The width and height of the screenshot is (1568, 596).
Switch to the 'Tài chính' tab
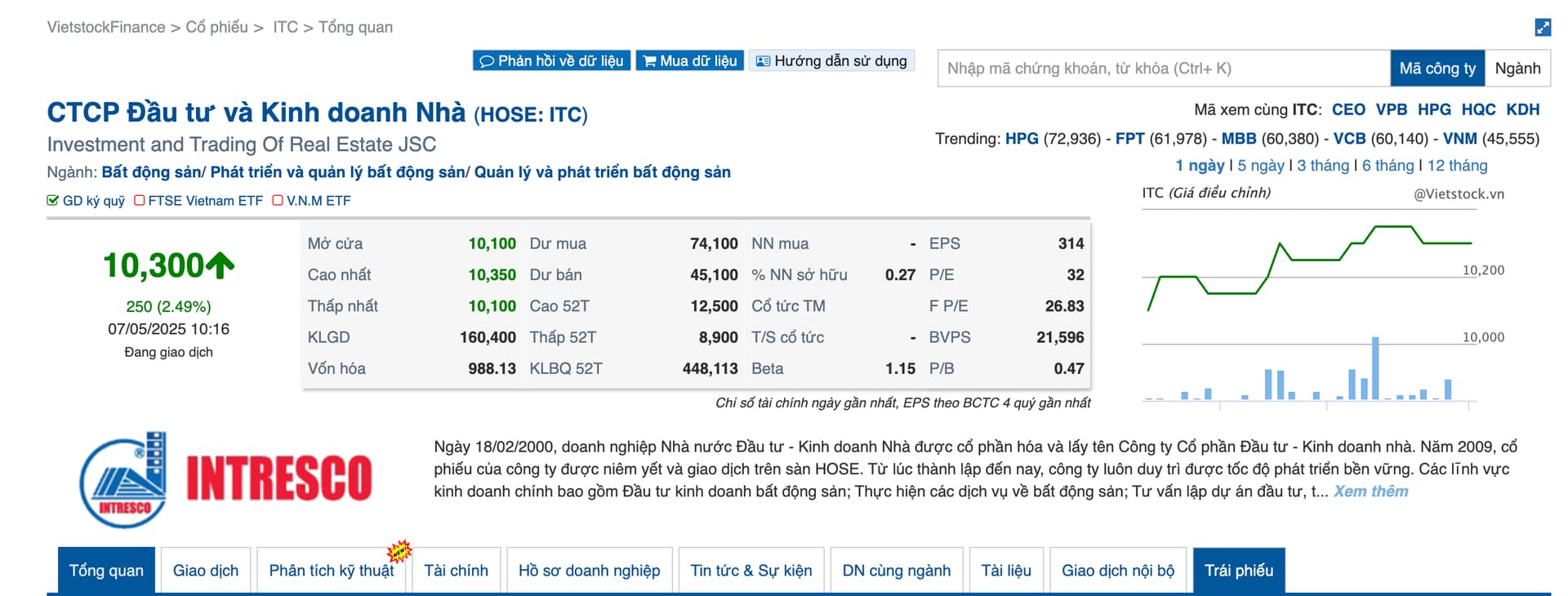[456, 571]
